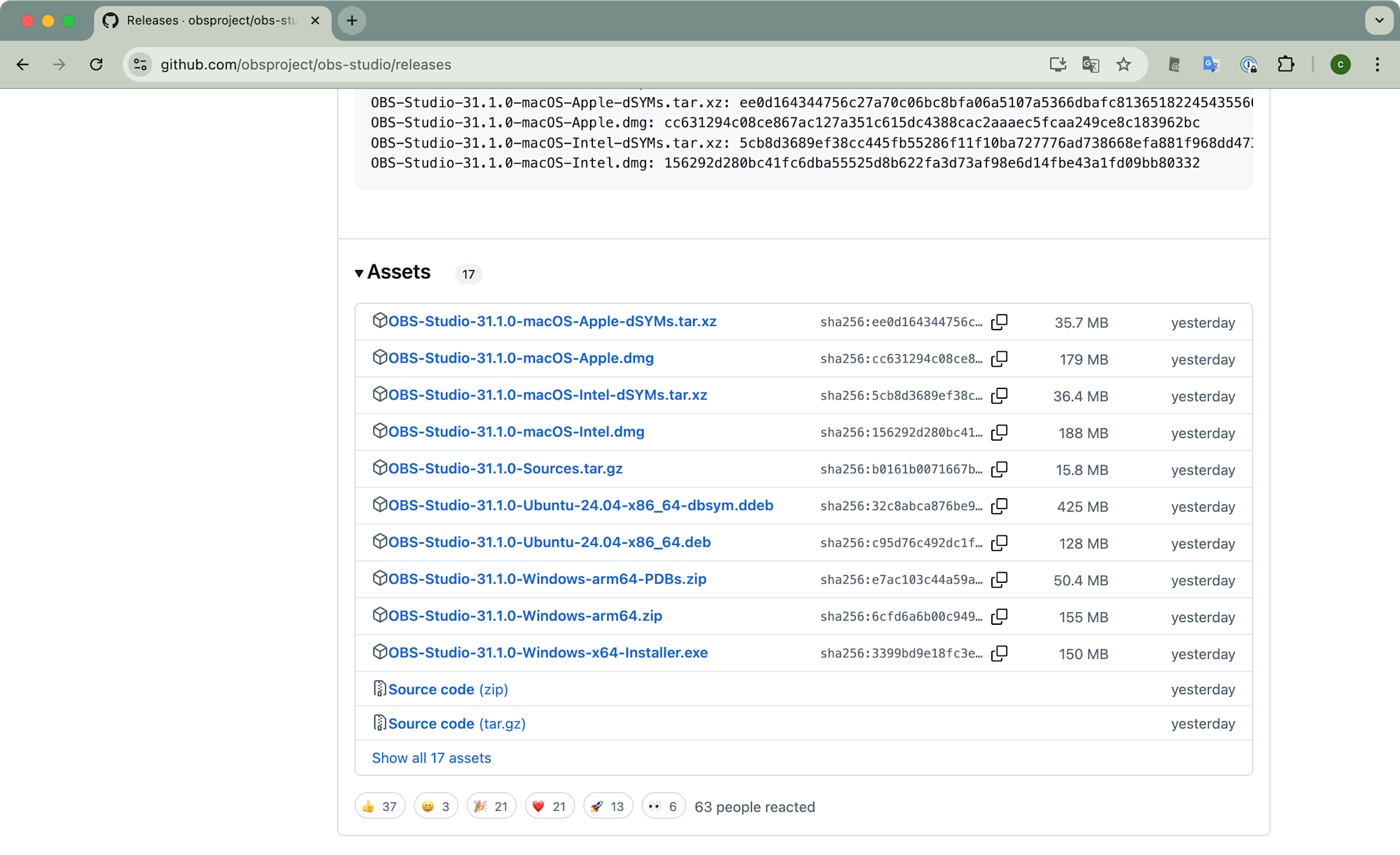Download OBS-Studio-31.1.0-macOS-Intel.dmg
The height and width of the screenshot is (855, 1400).
[517, 432]
